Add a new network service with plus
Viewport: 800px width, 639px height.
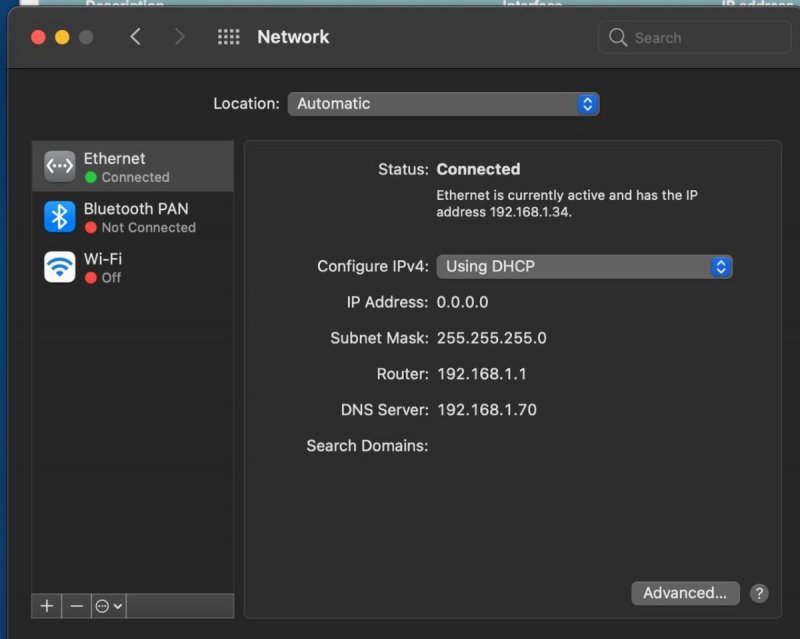pyautogui.click(x=46, y=606)
